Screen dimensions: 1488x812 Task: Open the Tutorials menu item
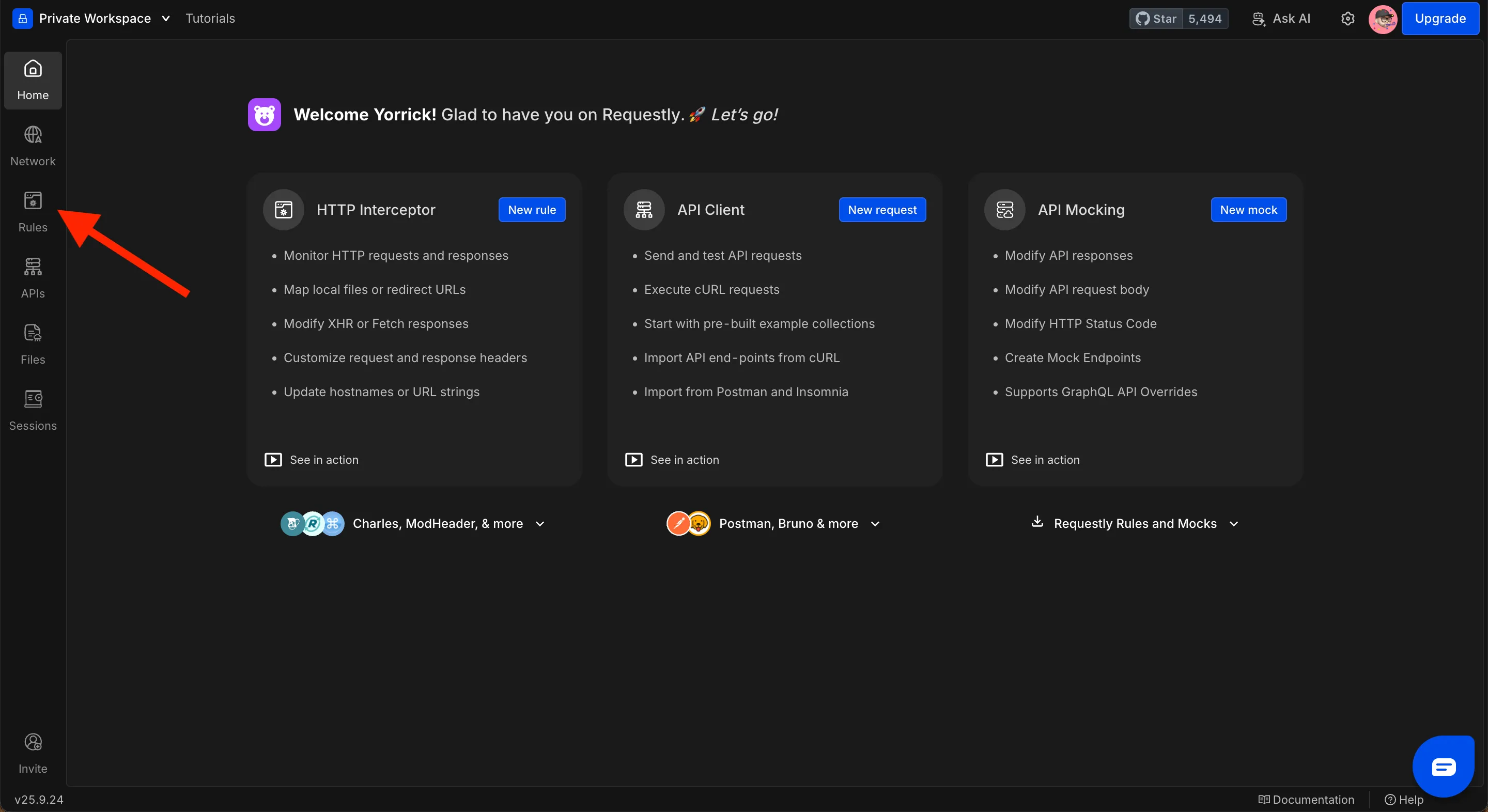pyautogui.click(x=210, y=19)
